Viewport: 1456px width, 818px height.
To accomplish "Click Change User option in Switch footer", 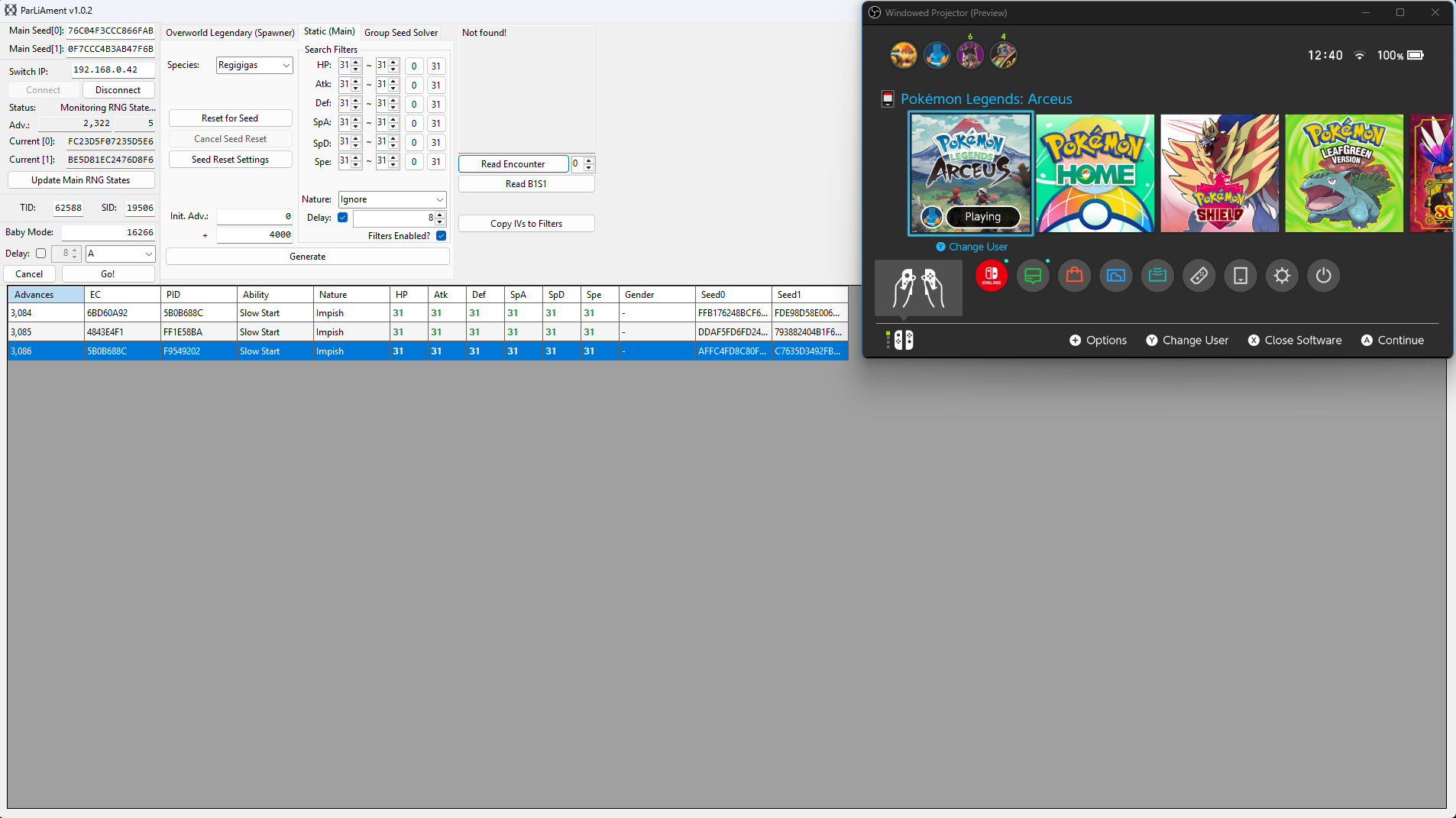I will click(x=1187, y=341).
